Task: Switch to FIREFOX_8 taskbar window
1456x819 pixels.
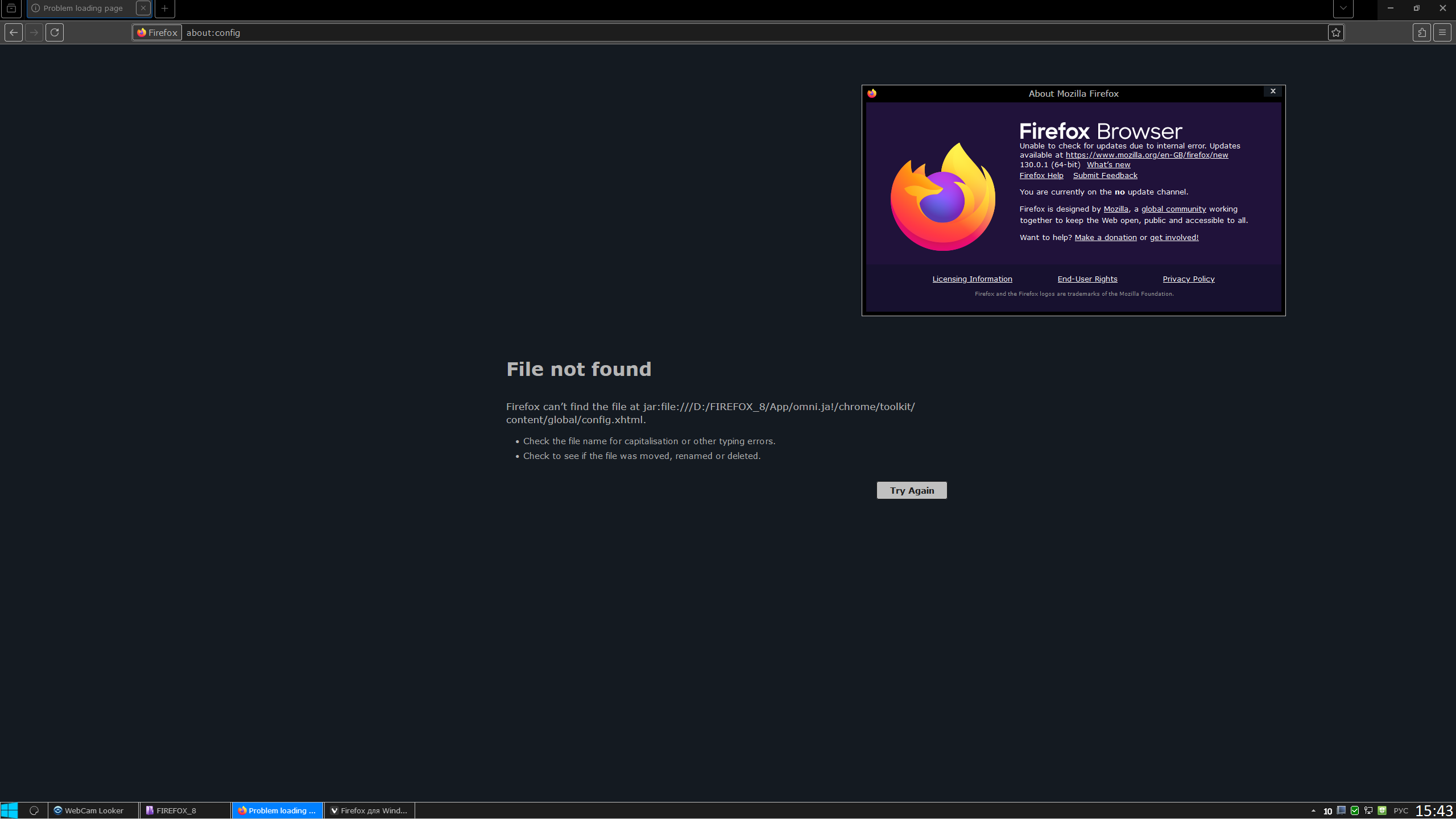Action: (x=185, y=810)
